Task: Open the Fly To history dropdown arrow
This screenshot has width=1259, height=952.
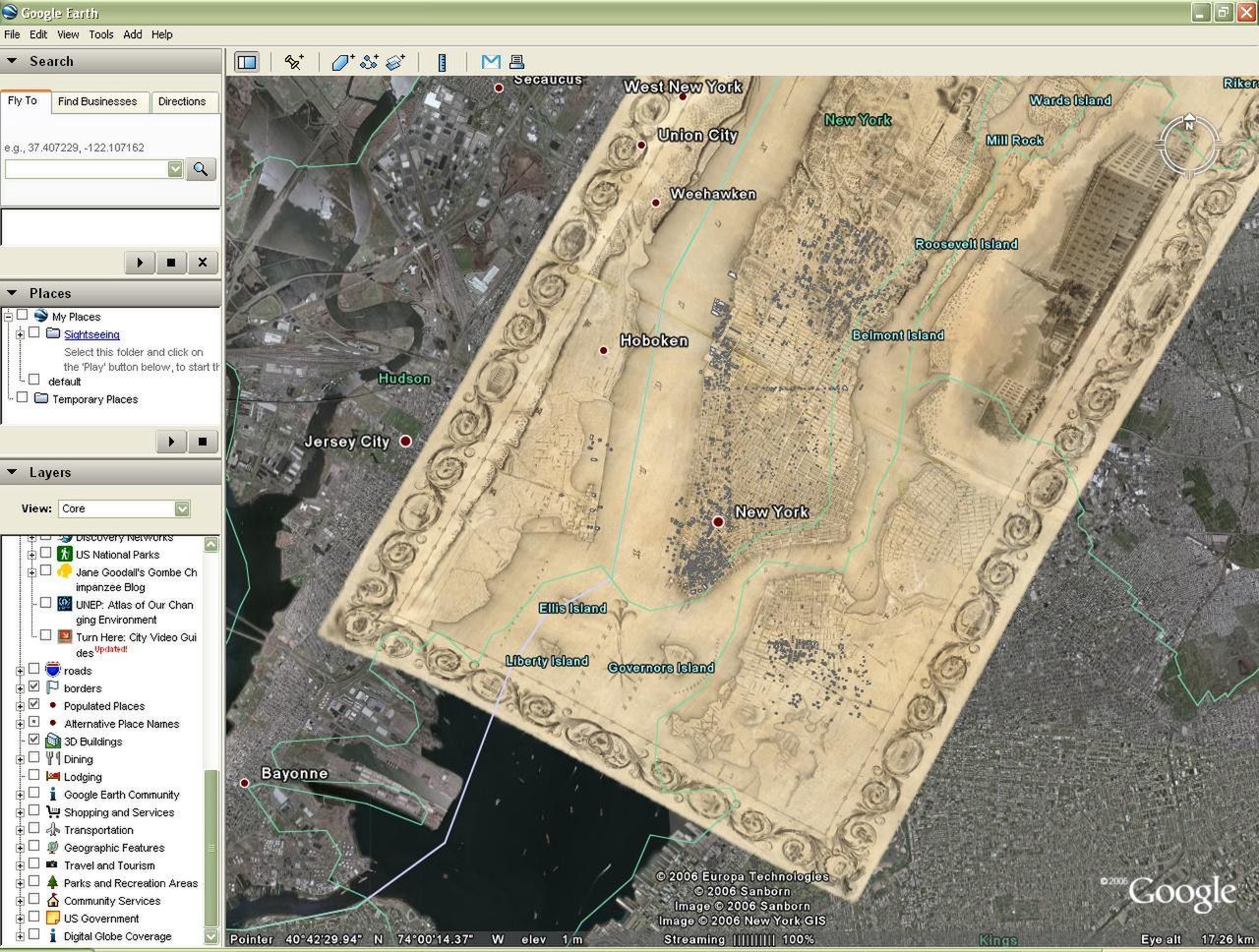Action: click(x=175, y=169)
